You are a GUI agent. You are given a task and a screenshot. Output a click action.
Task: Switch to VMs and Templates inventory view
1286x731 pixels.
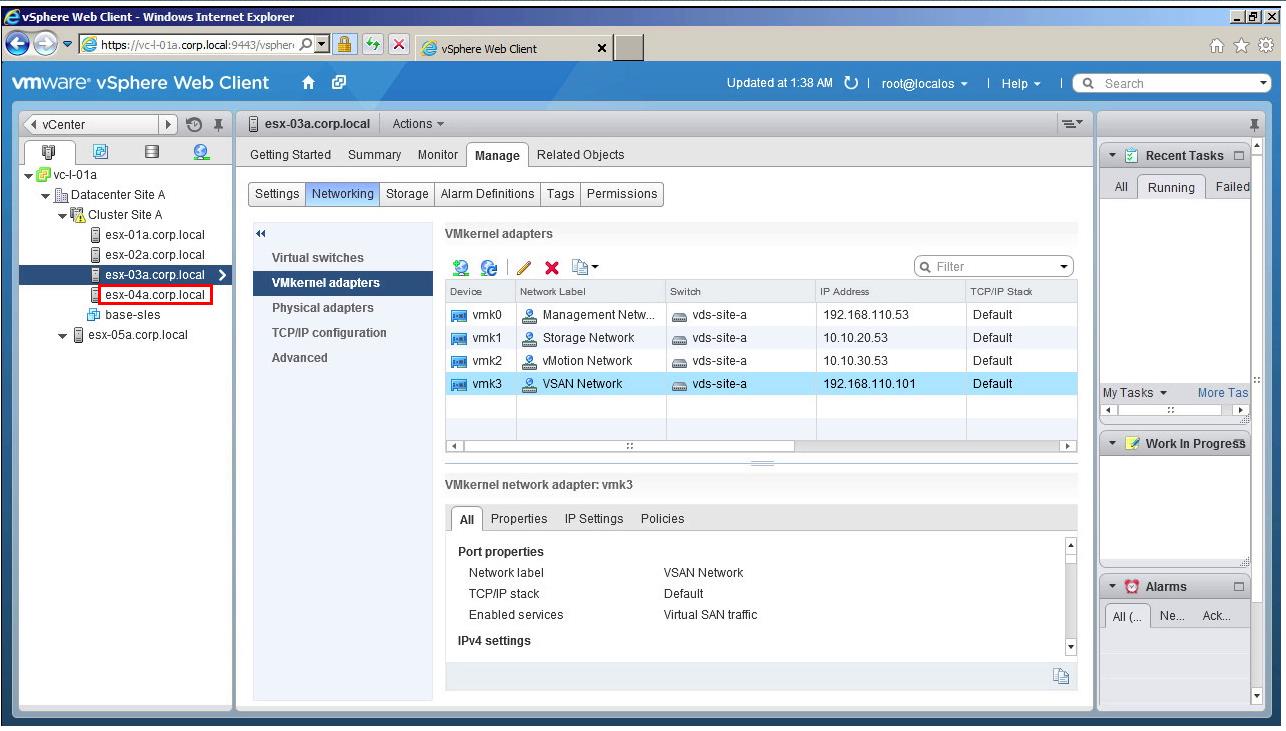click(101, 152)
